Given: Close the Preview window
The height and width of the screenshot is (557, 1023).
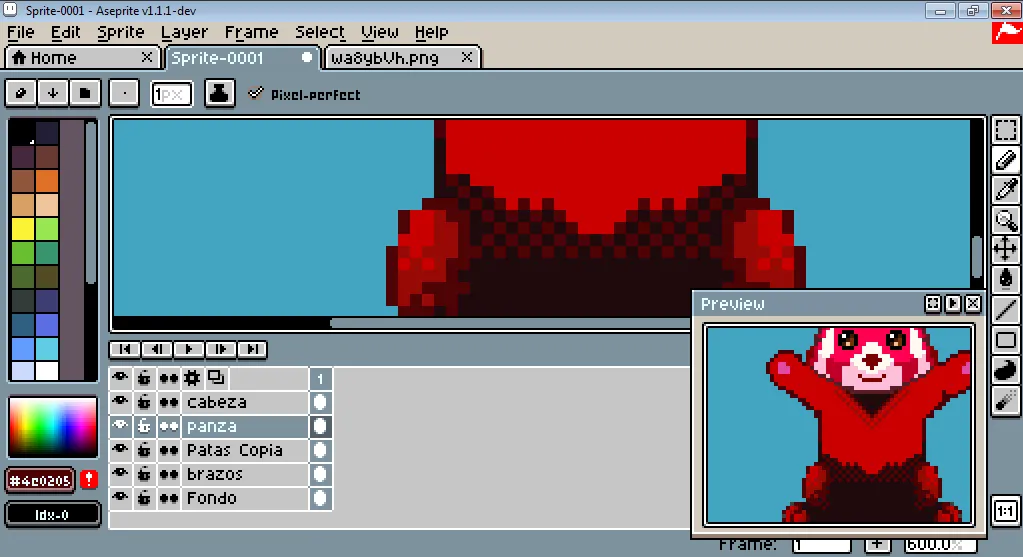Looking at the screenshot, I should (x=973, y=304).
